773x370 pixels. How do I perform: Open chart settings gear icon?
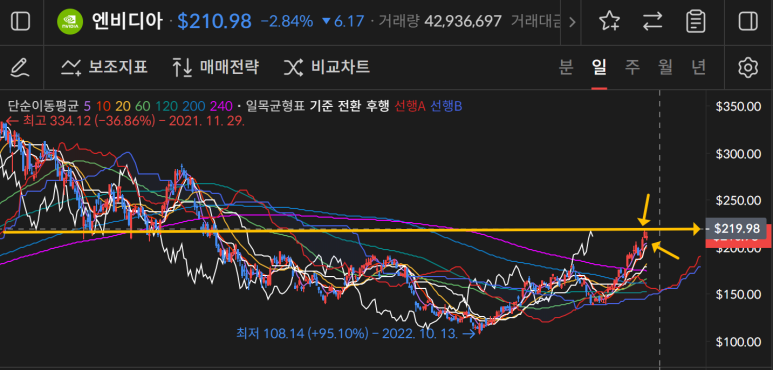[x=748, y=67]
